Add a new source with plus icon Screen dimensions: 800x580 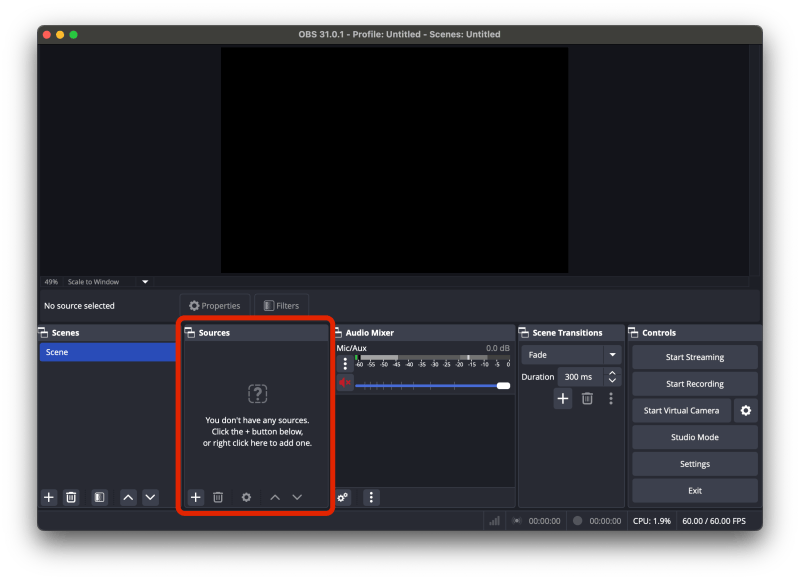pyautogui.click(x=195, y=497)
